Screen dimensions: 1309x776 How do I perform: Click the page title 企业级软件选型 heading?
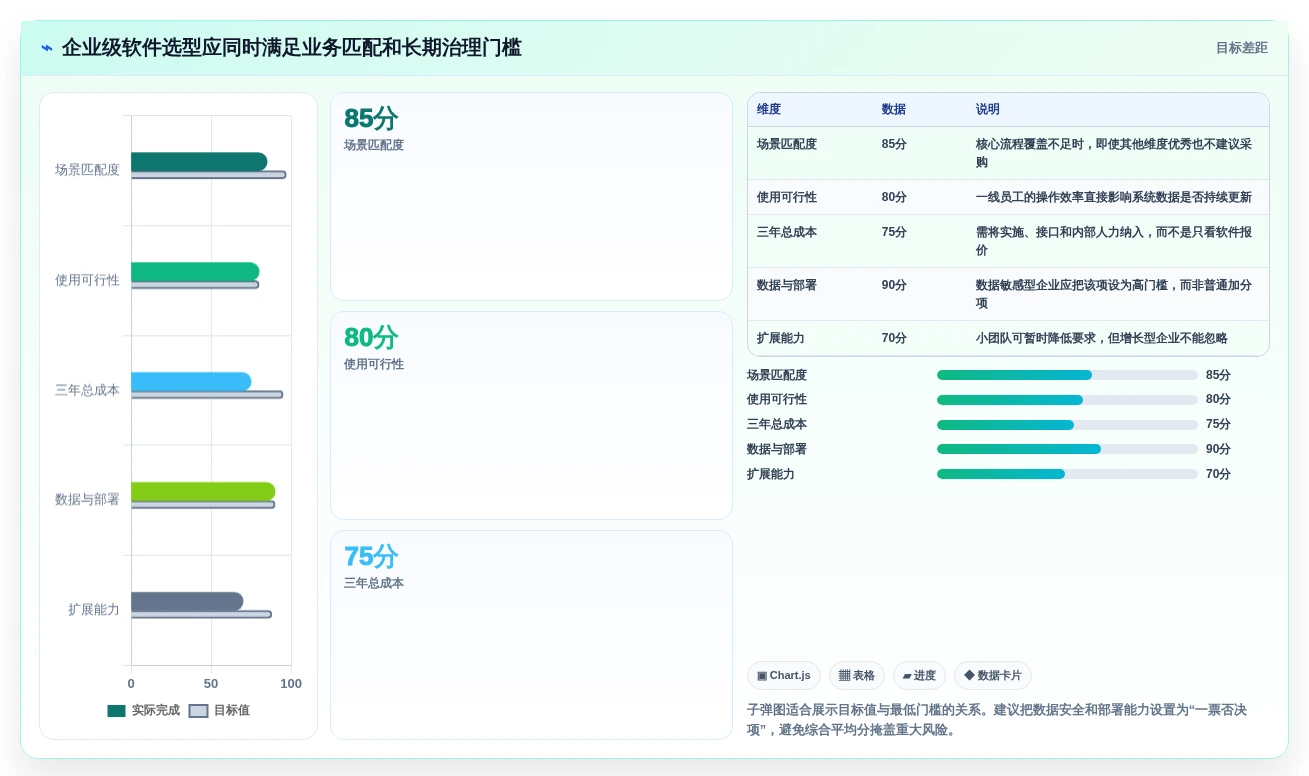(291, 48)
